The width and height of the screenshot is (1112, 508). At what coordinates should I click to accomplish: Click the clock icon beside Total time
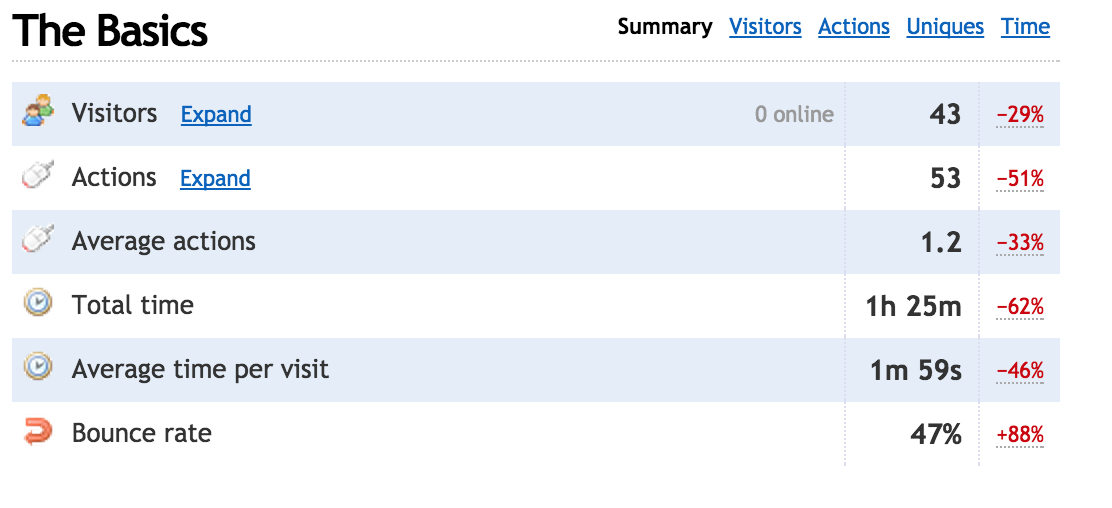click(x=38, y=304)
